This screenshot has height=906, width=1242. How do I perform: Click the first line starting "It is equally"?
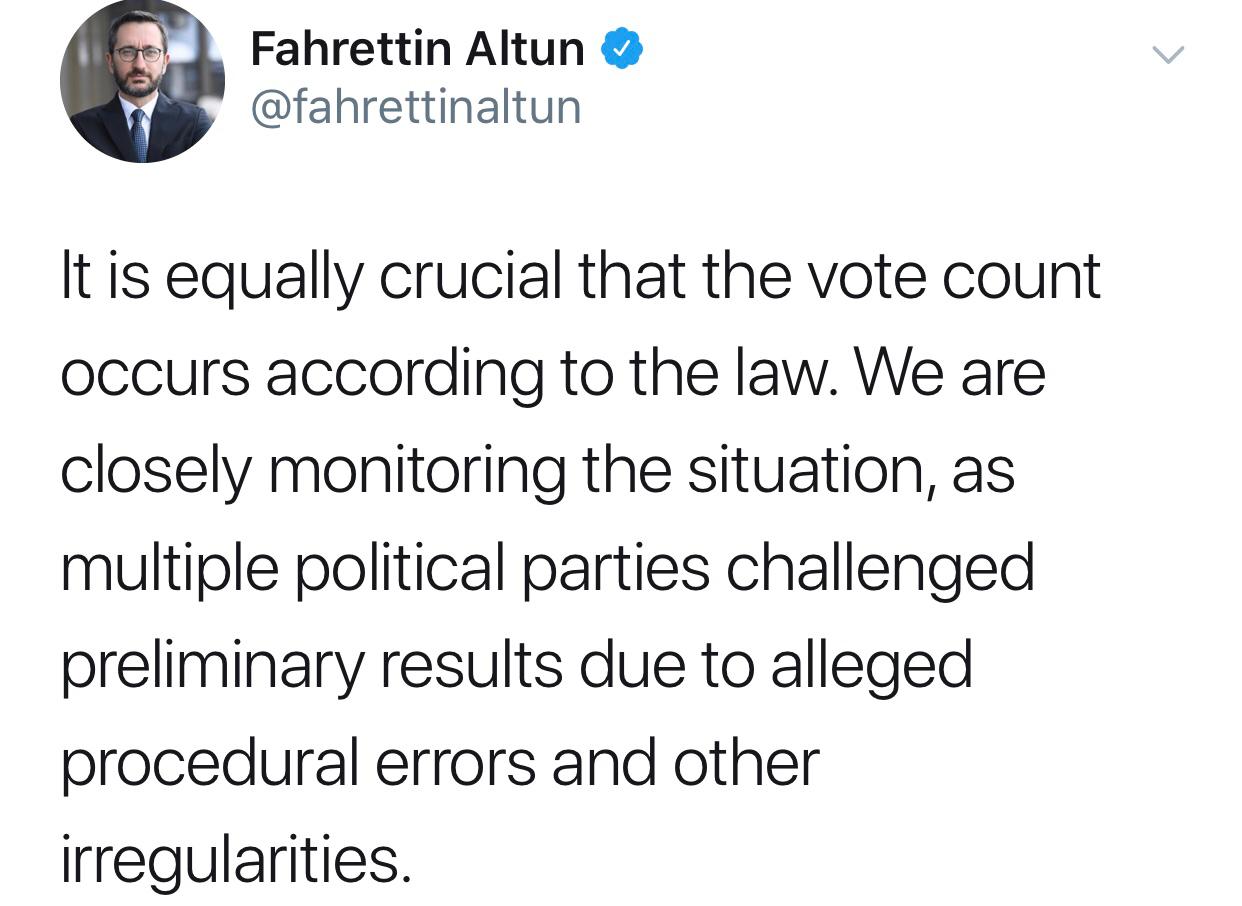coord(580,277)
